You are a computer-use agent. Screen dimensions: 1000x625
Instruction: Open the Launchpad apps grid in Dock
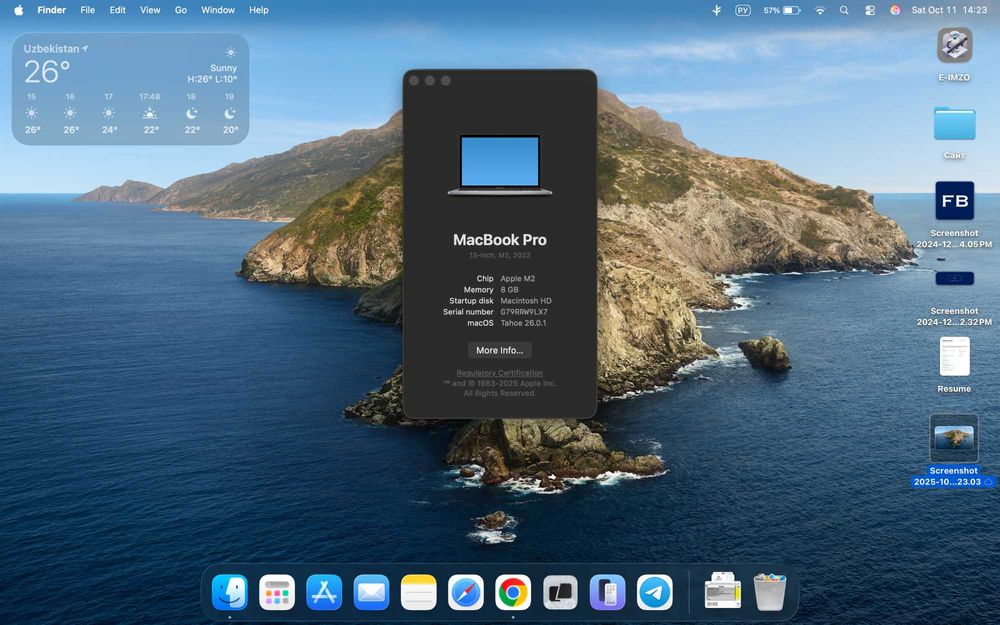277,592
